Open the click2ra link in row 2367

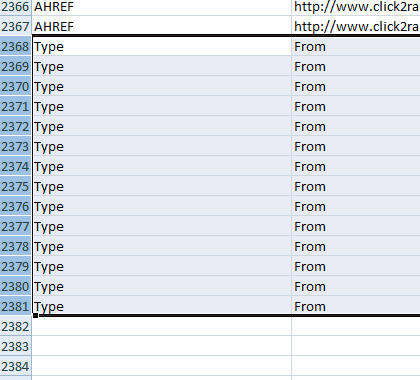coord(356,26)
